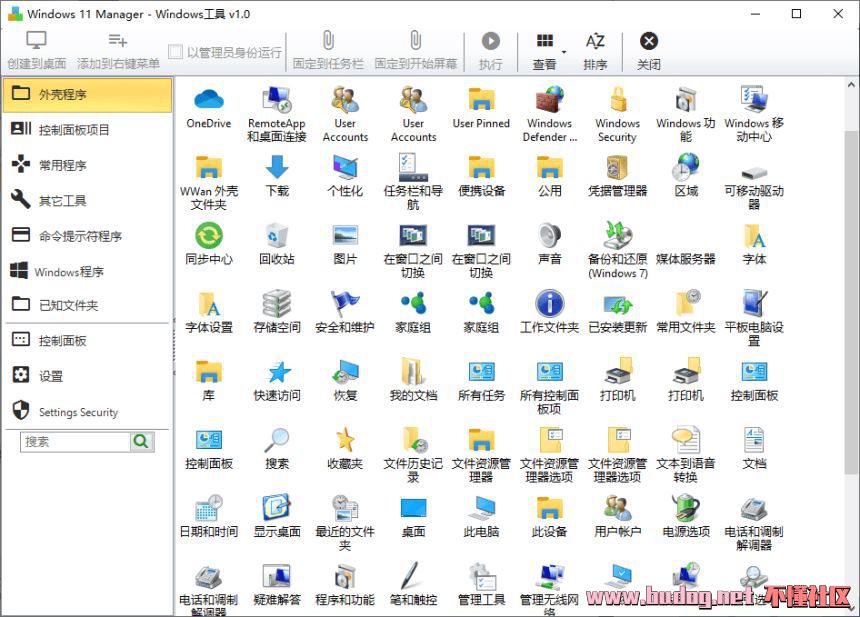Click 固定到开始屏幕 toolbar button

[416, 50]
